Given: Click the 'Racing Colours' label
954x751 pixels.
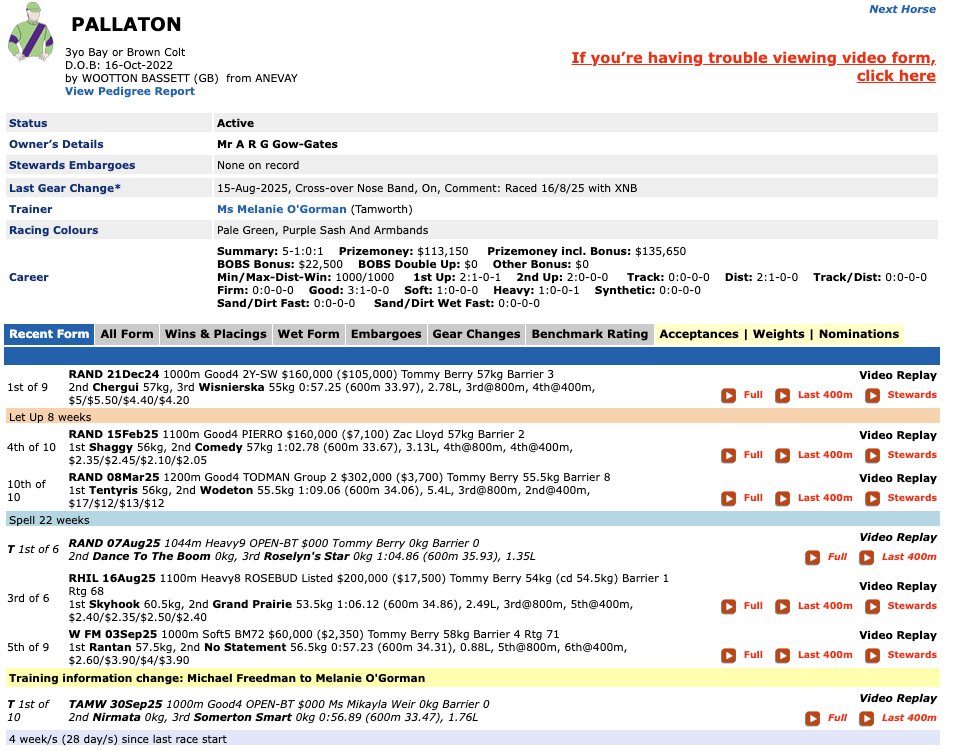Looking at the screenshot, I should (x=54, y=231).
